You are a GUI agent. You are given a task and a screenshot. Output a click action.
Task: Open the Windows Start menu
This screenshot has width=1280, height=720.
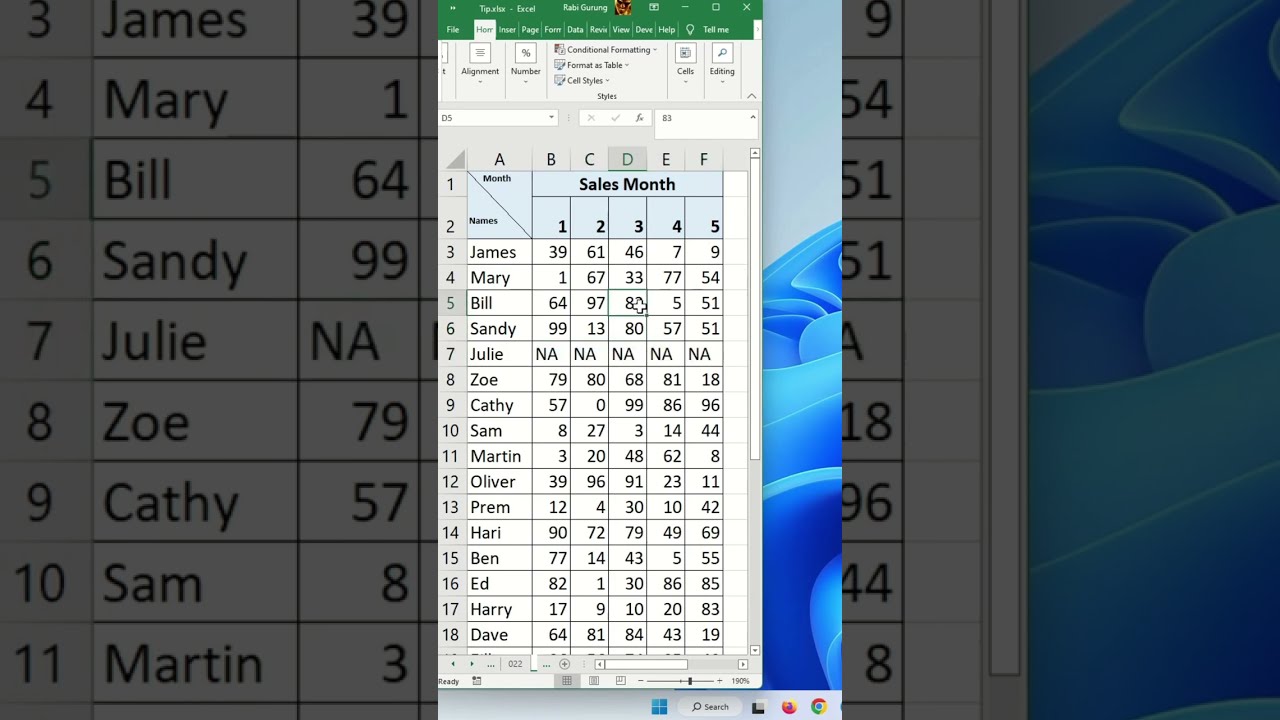[659, 707]
